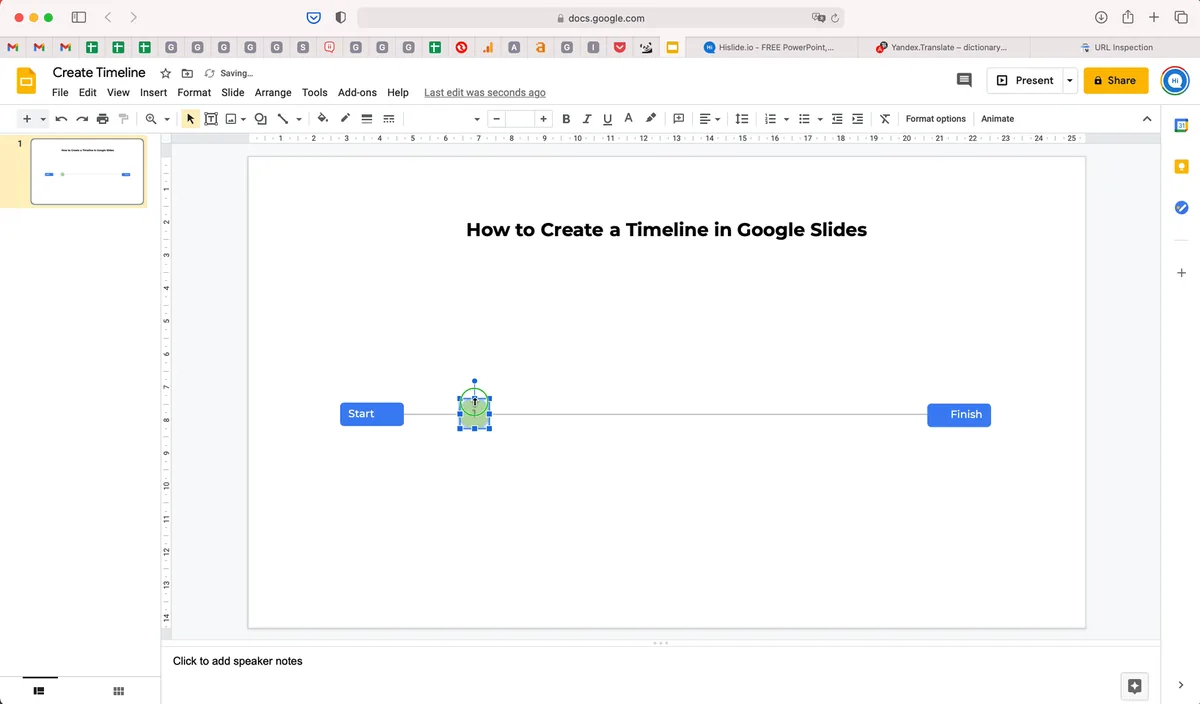Add a new slide with plus button

(27, 119)
